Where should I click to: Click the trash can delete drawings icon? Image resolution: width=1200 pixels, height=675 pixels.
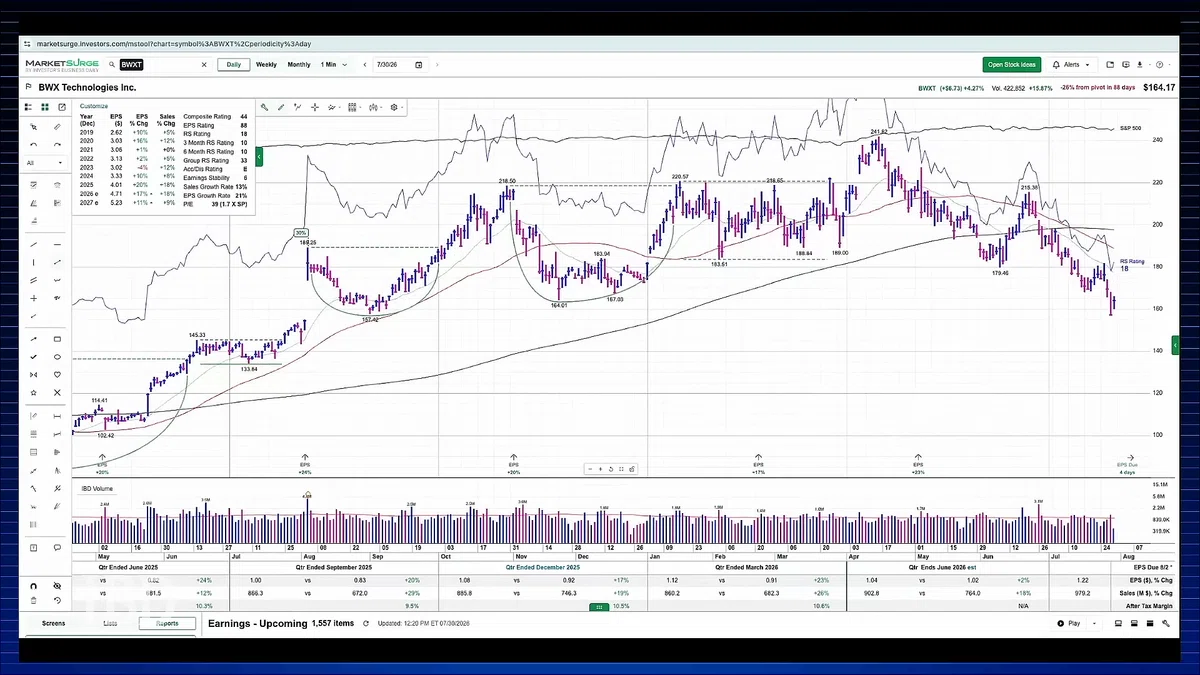point(34,600)
